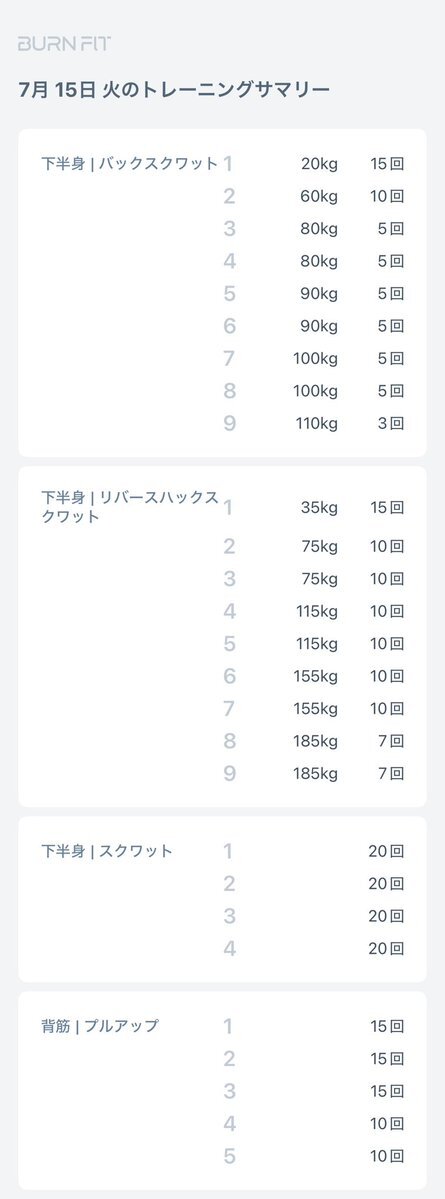Click 3回 reps in back squat set 9
This screenshot has width=445, height=1199.
[x=391, y=424]
